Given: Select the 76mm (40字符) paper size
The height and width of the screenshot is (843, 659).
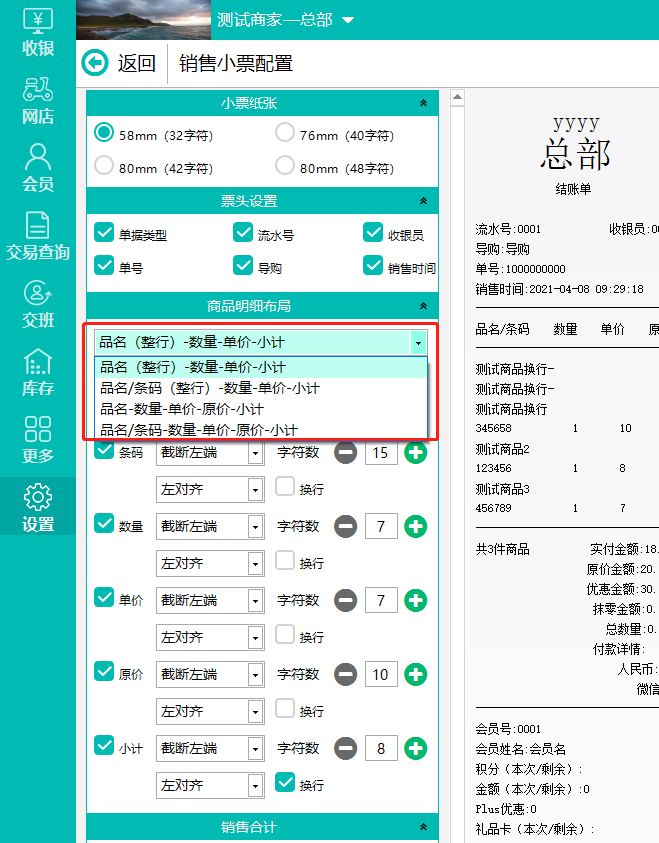Looking at the screenshot, I should pos(285,133).
